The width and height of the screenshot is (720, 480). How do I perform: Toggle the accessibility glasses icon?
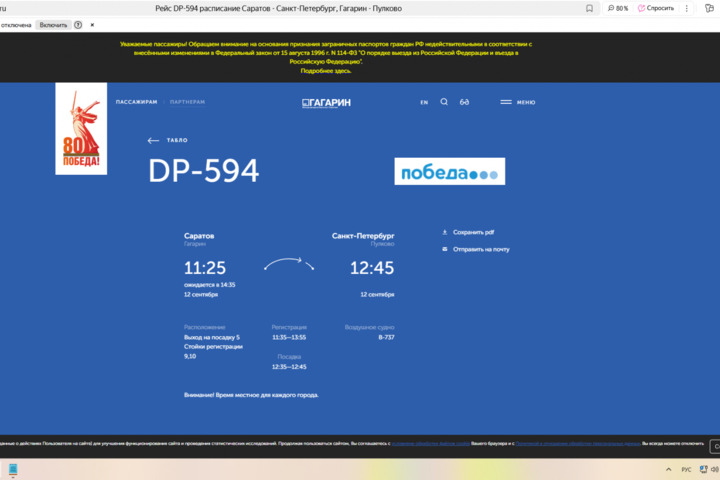(x=465, y=102)
